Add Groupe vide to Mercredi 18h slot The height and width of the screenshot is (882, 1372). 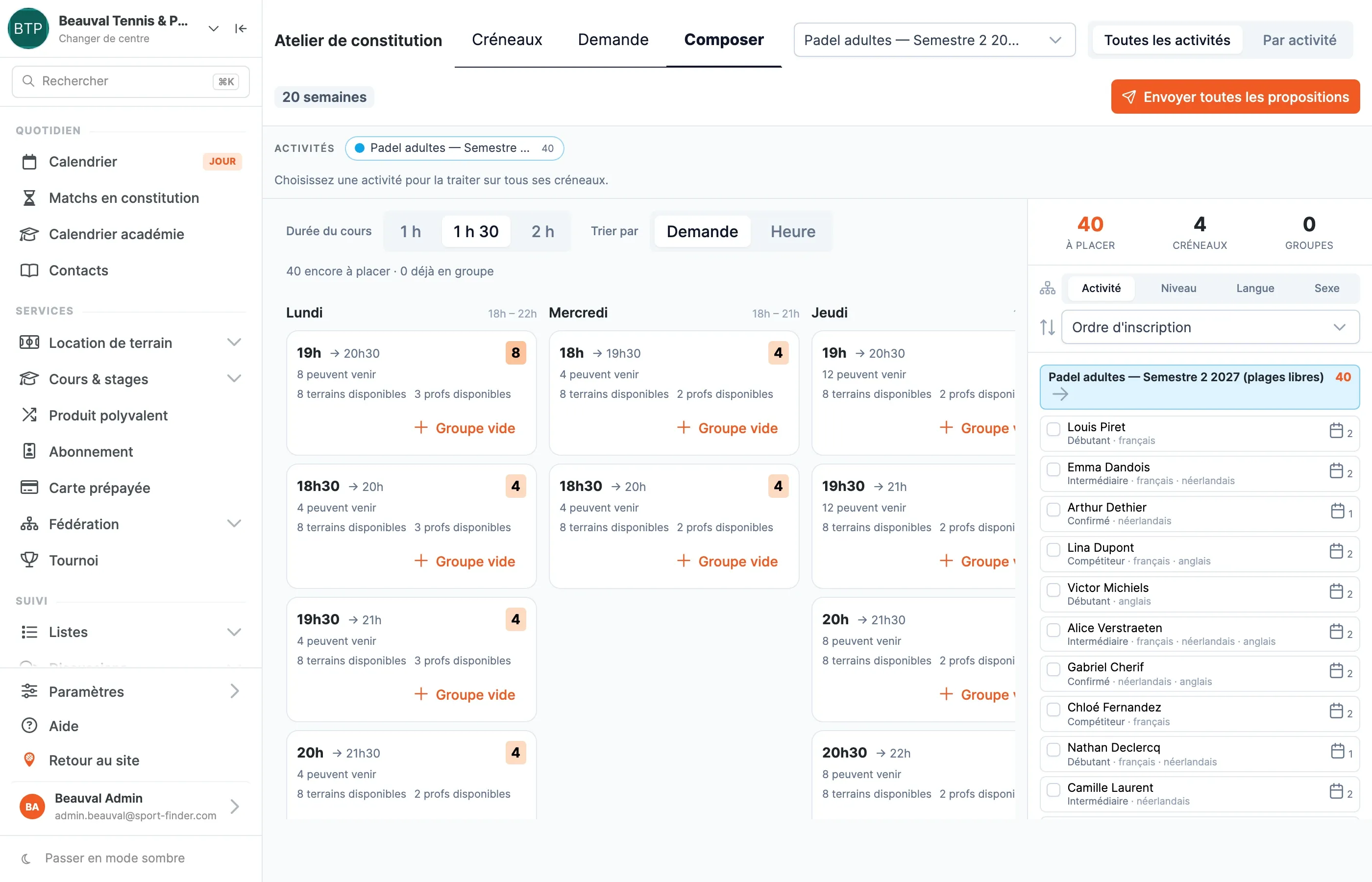(x=727, y=428)
